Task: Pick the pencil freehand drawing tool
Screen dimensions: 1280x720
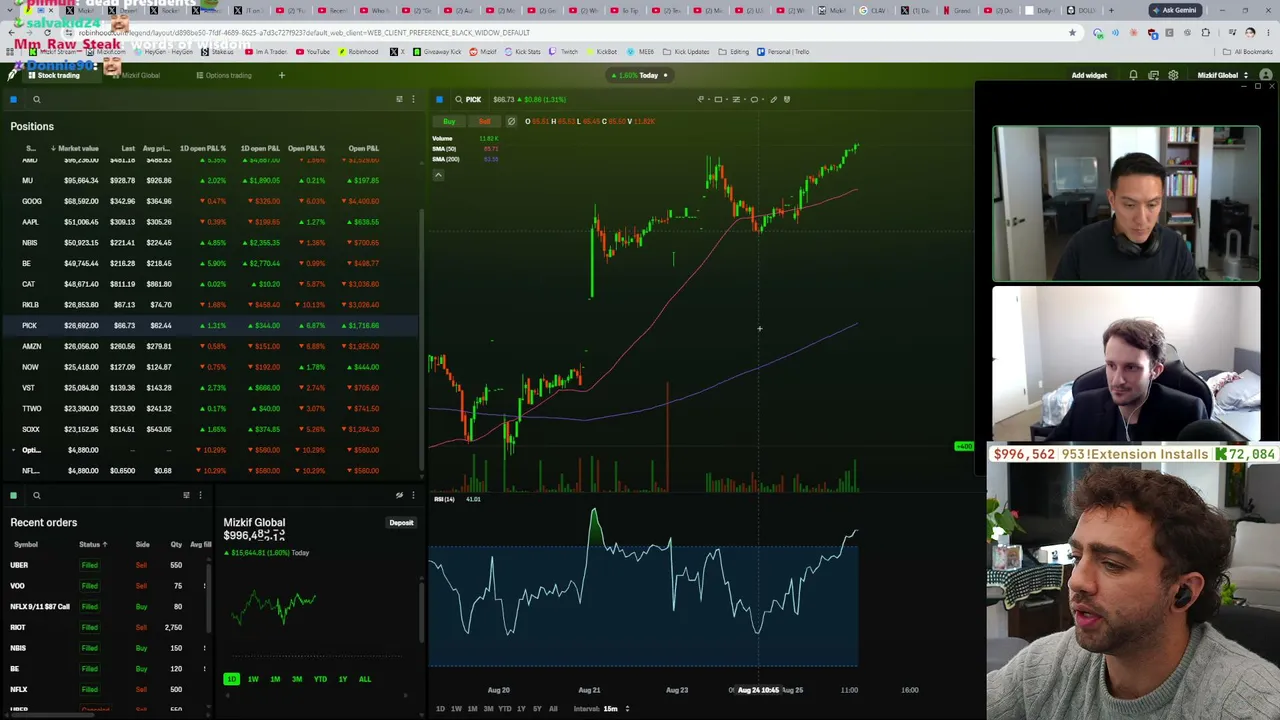Action: [x=773, y=99]
